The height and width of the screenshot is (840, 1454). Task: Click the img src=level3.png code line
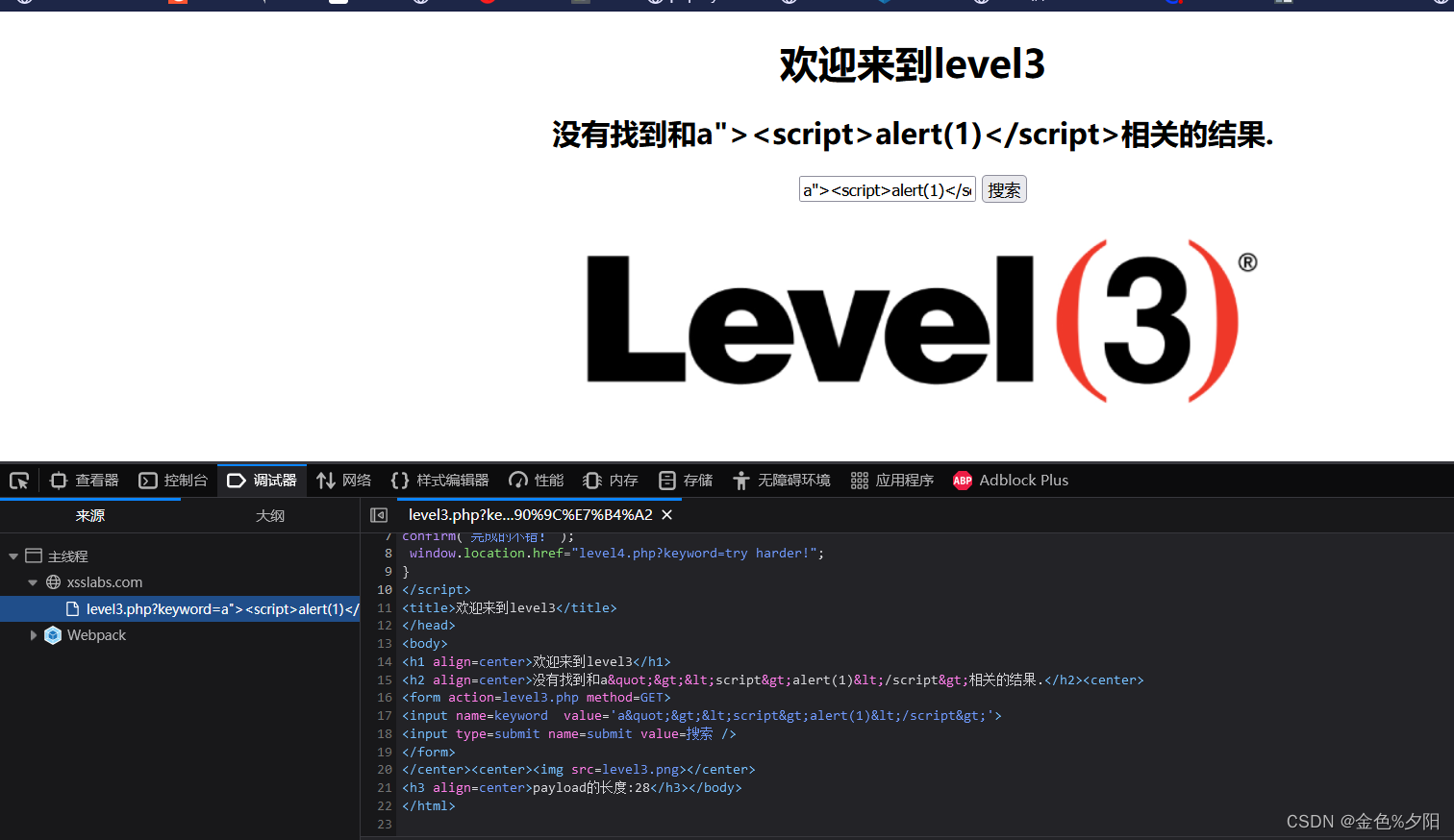(x=579, y=770)
